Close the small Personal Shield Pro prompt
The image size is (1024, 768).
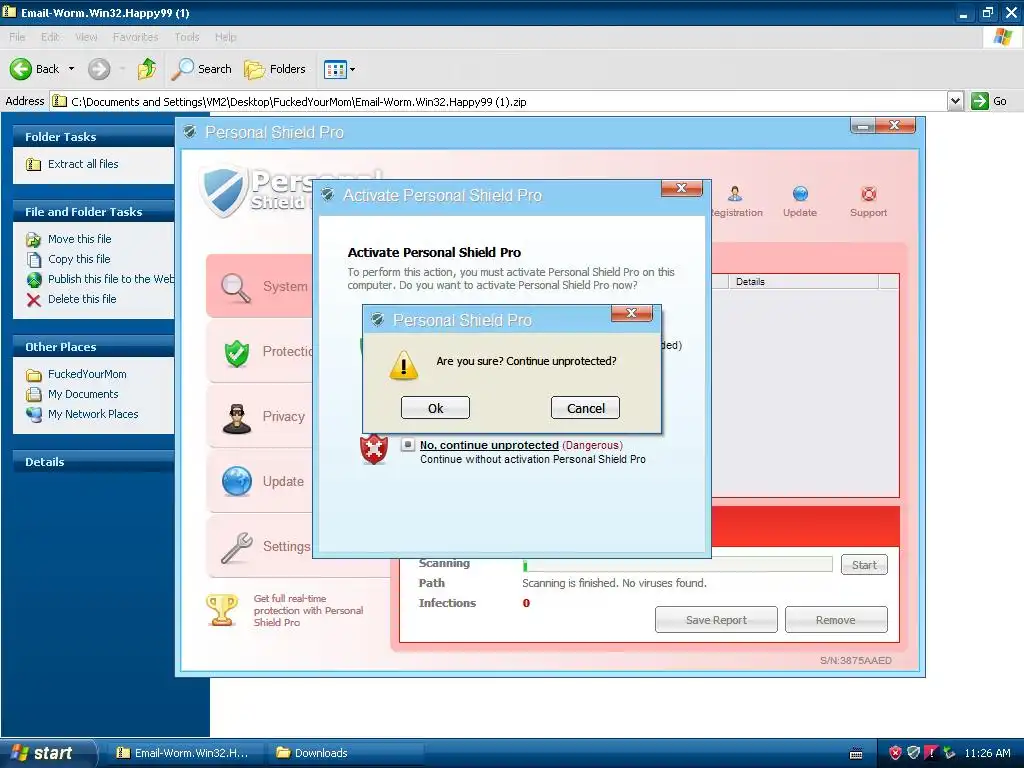pos(632,313)
